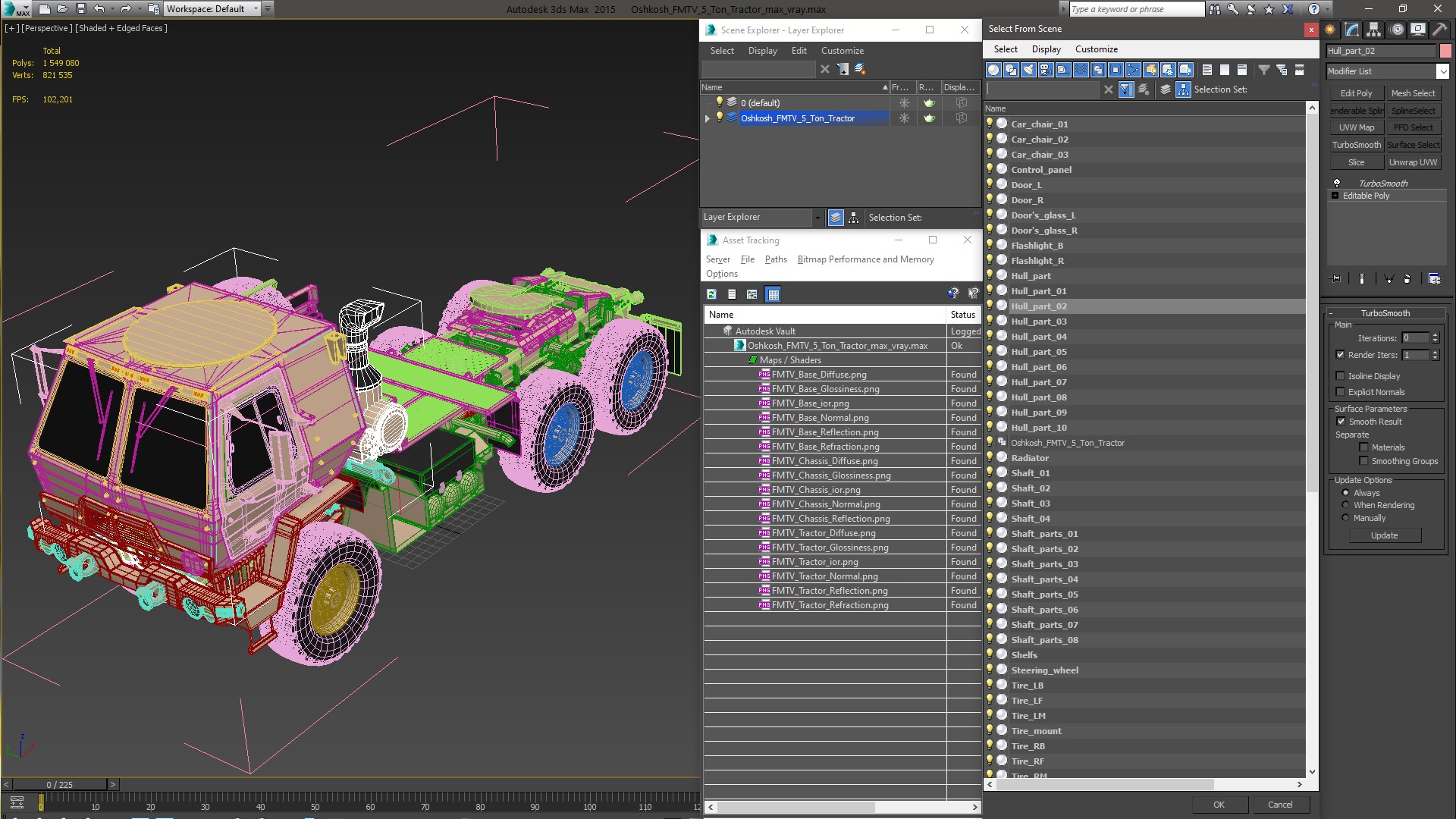Click time slider handle showing 0 / 225
The image size is (1456, 819).
click(x=60, y=785)
